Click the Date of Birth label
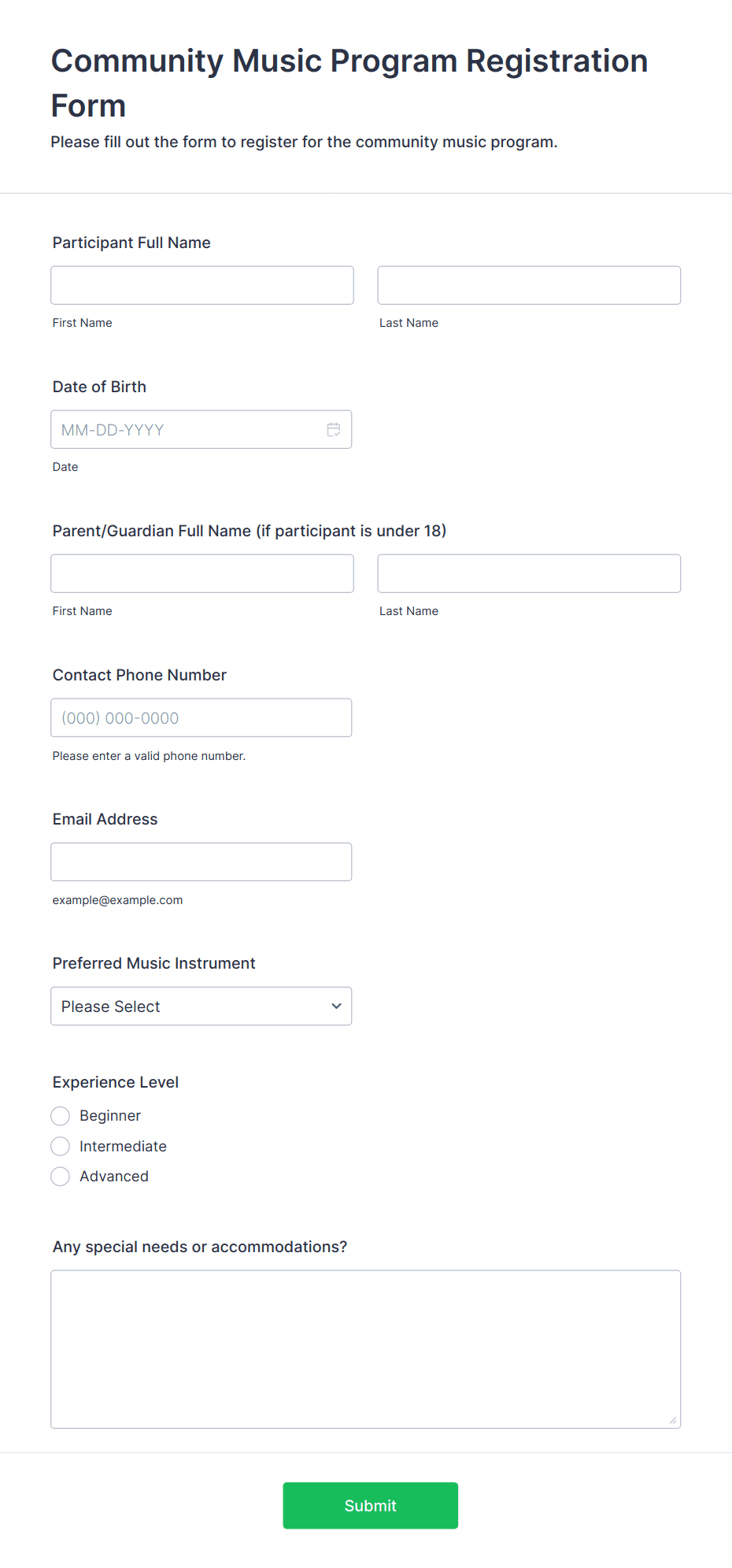 tap(99, 387)
